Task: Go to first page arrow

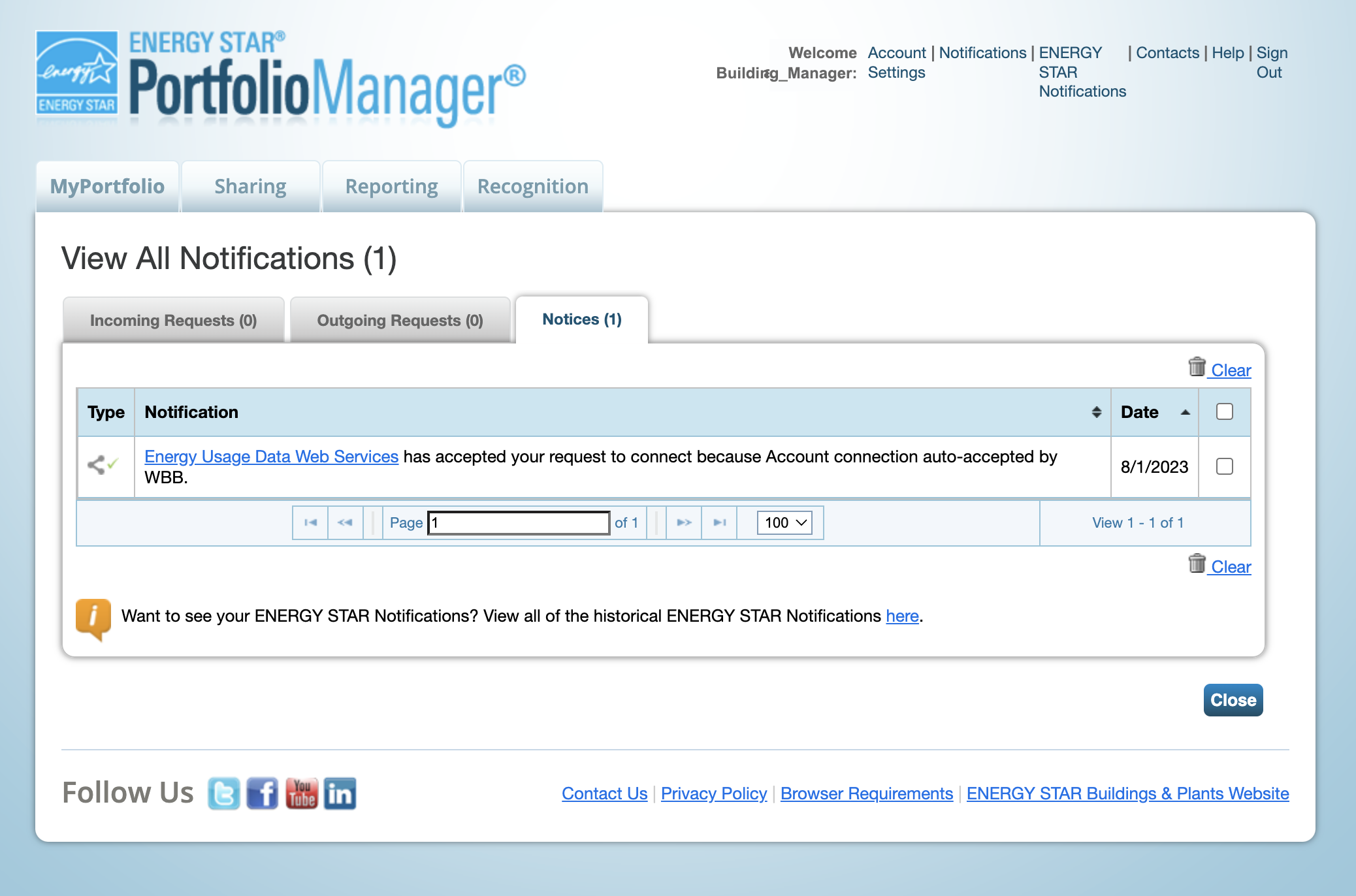Action: pyautogui.click(x=311, y=522)
